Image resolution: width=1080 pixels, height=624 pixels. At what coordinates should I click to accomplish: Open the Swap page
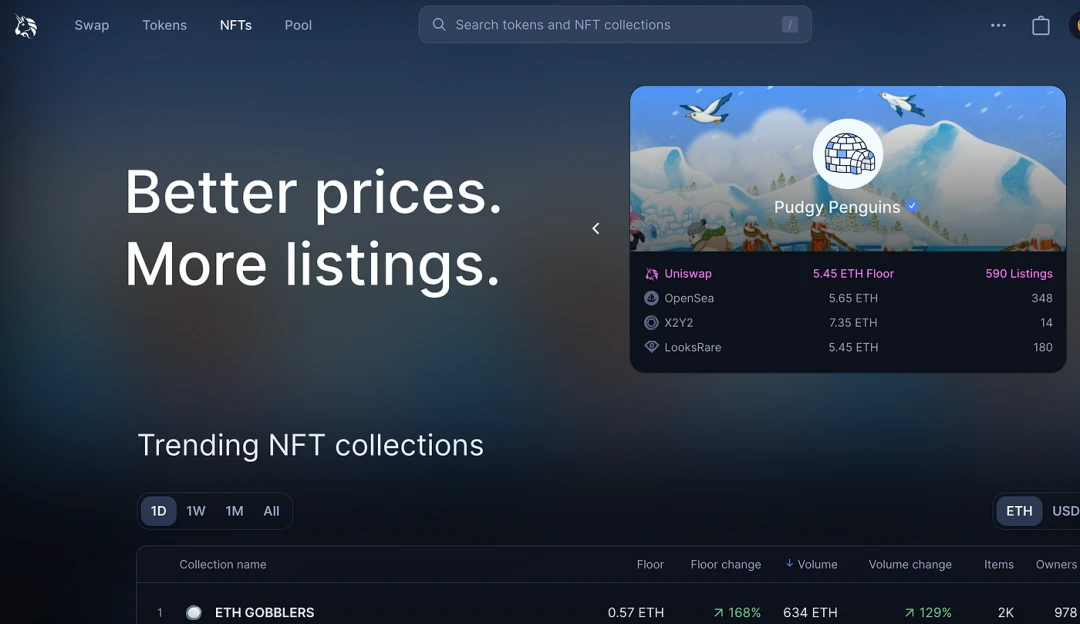(92, 25)
